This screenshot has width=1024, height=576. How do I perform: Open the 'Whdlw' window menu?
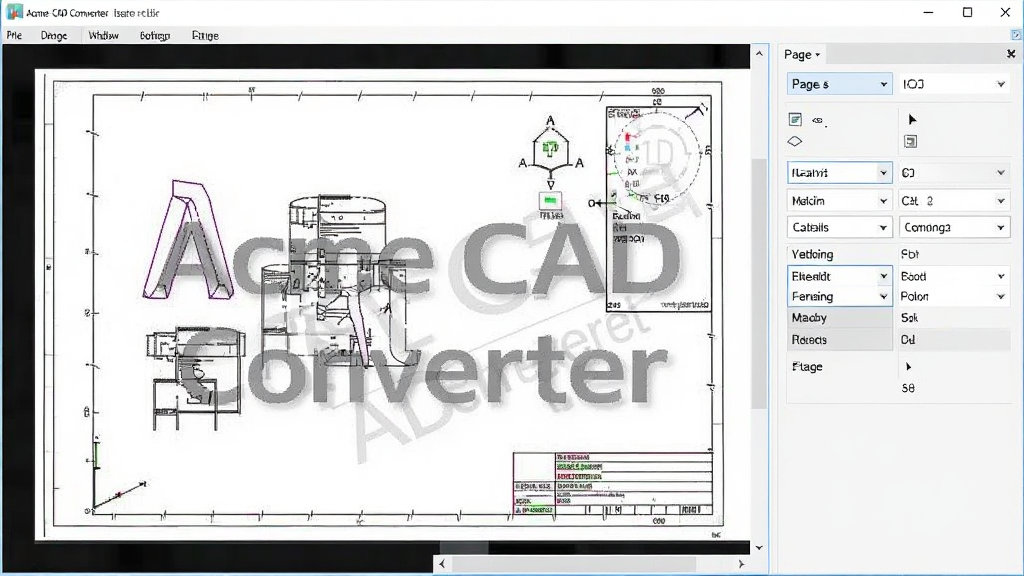tap(103, 35)
